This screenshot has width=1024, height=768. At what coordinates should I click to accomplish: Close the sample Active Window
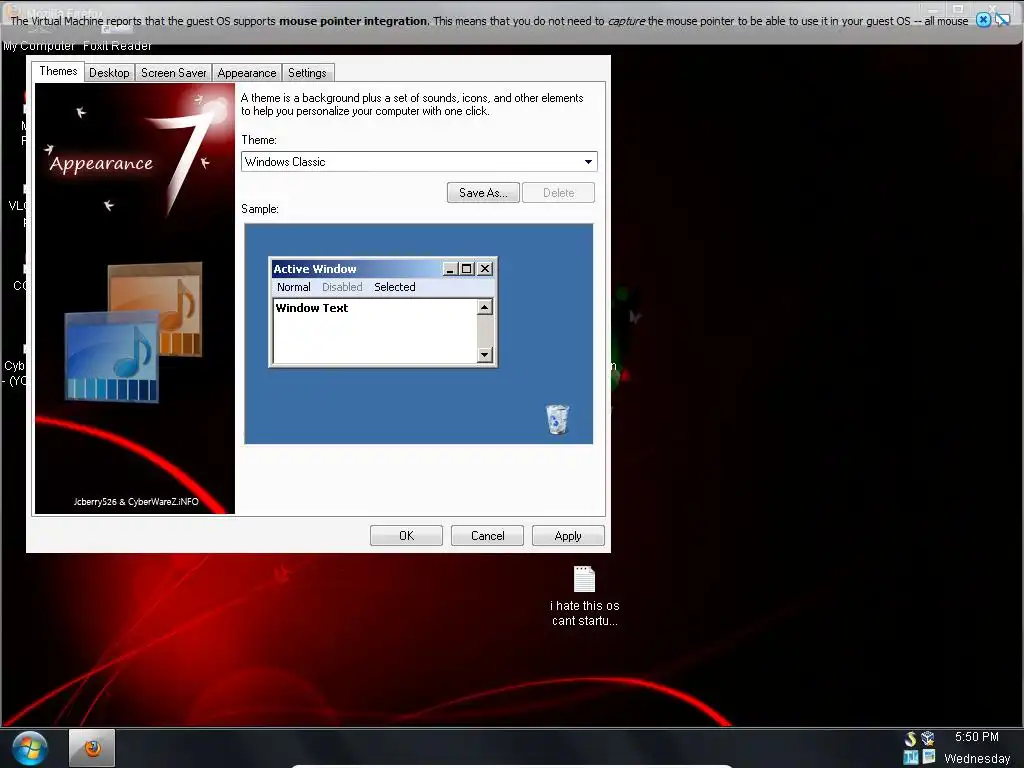pyautogui.click(x=485, y=268)
